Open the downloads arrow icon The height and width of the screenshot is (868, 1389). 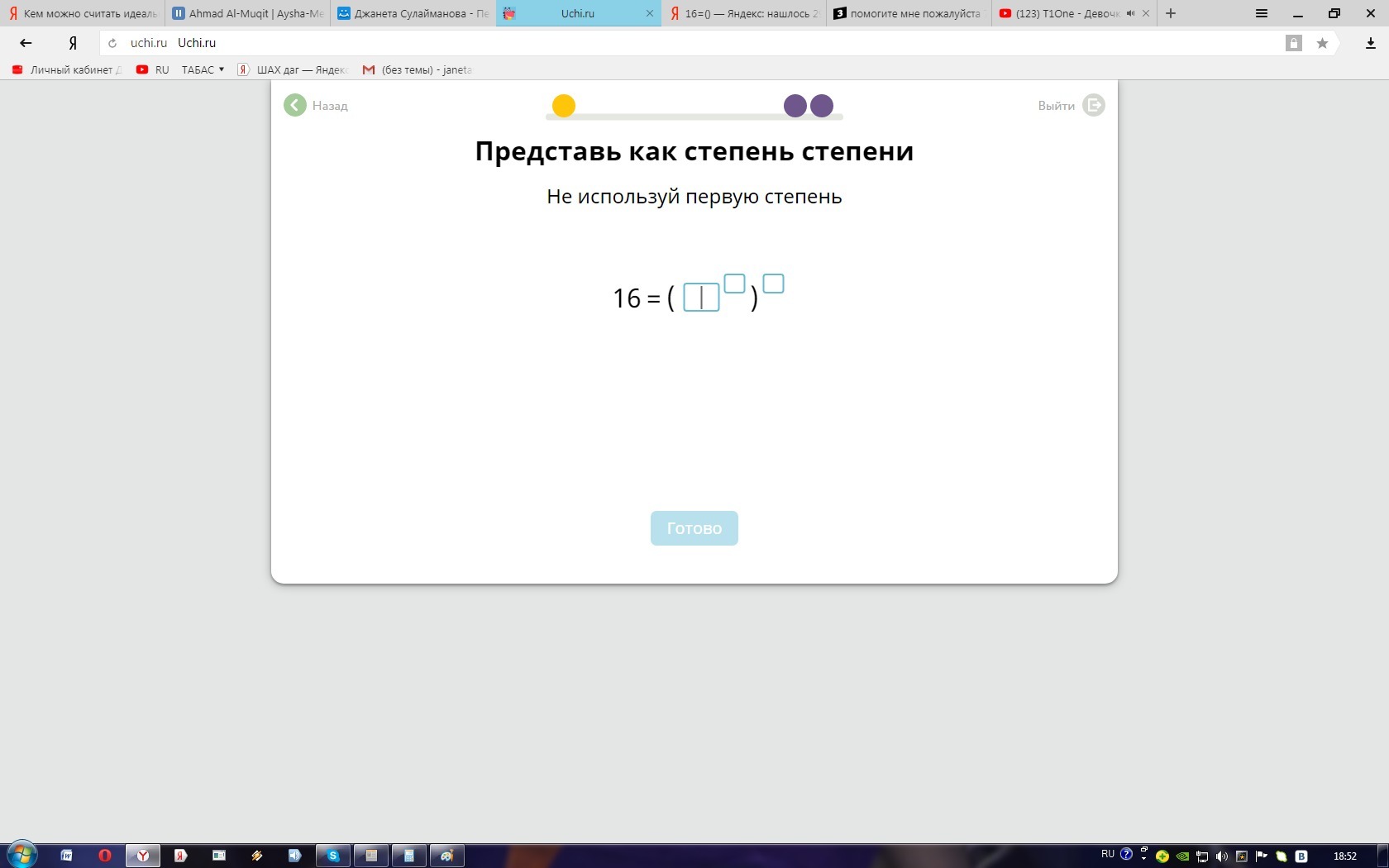[x=1370, y=43]
